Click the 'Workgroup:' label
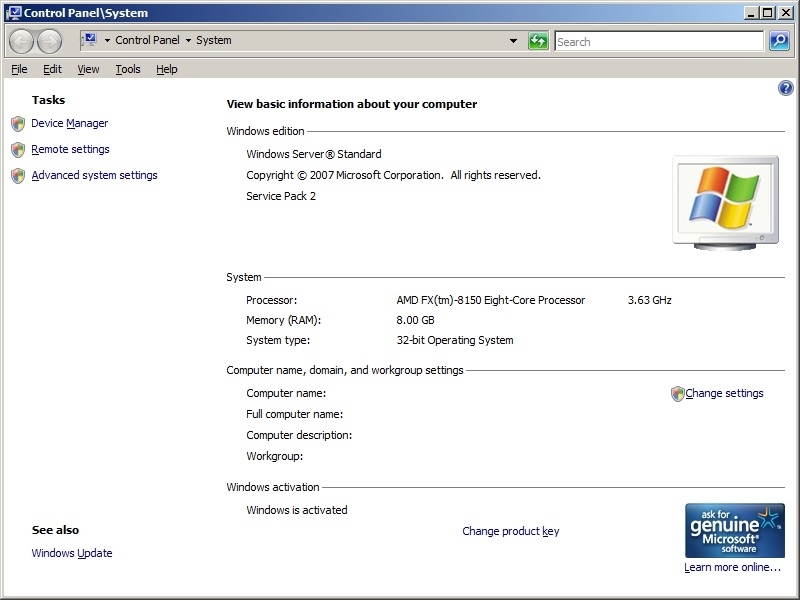Viewport: 800px width, 601px height. 274,456
